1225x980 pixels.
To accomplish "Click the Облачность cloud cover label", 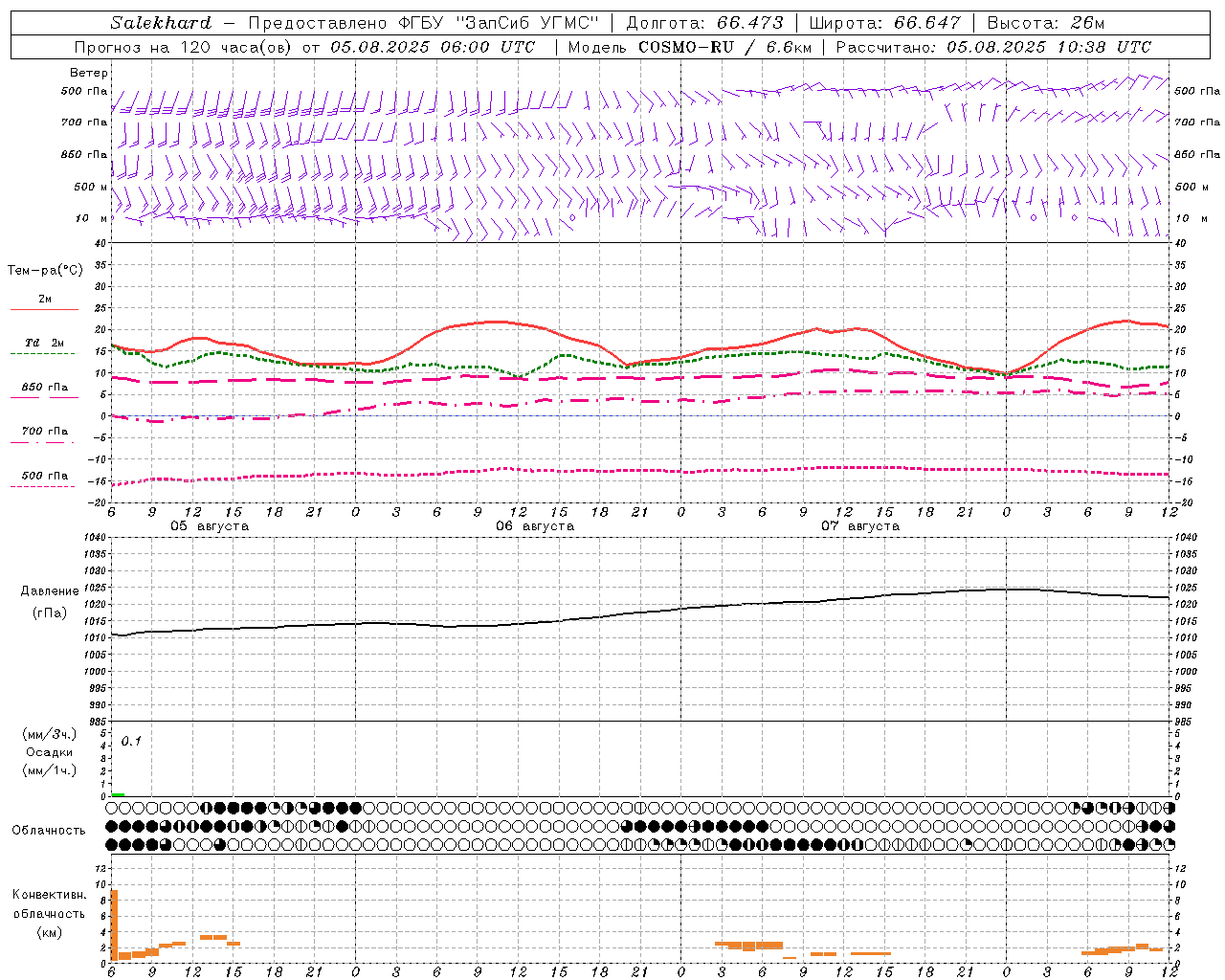I will click(x=49, y=830).
